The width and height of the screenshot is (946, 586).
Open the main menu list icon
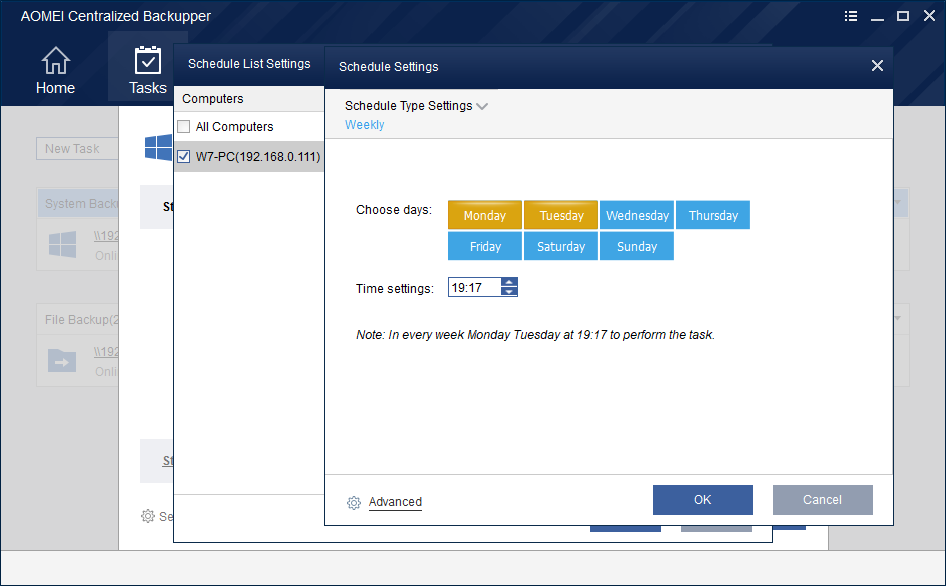point(851,16)
